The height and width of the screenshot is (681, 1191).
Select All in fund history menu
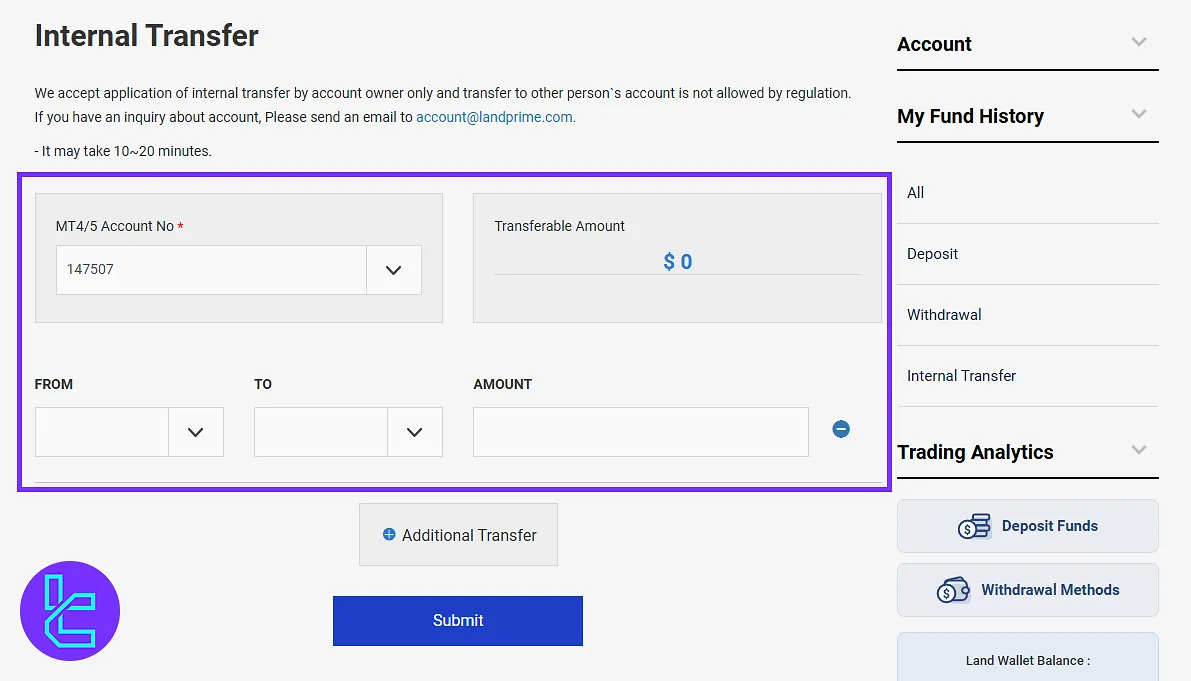[916, 193]
